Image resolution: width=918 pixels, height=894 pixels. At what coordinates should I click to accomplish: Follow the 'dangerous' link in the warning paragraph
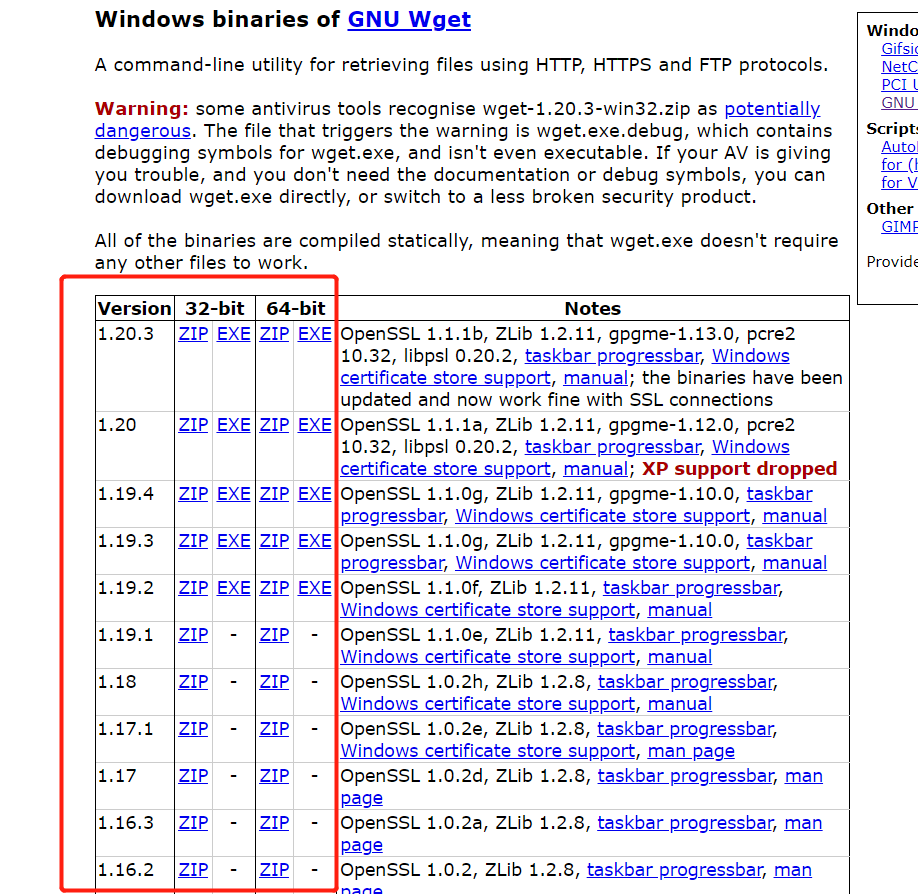click(x=143, y=131)
